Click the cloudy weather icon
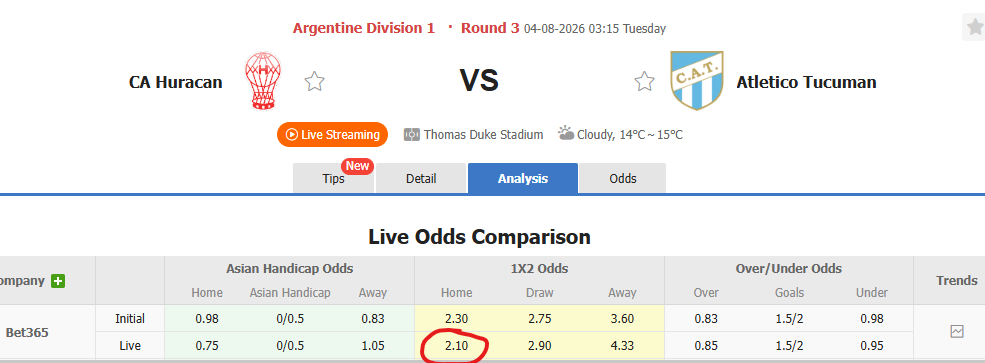Viewport: 985px width, 363px height. [x=565, y=133]
